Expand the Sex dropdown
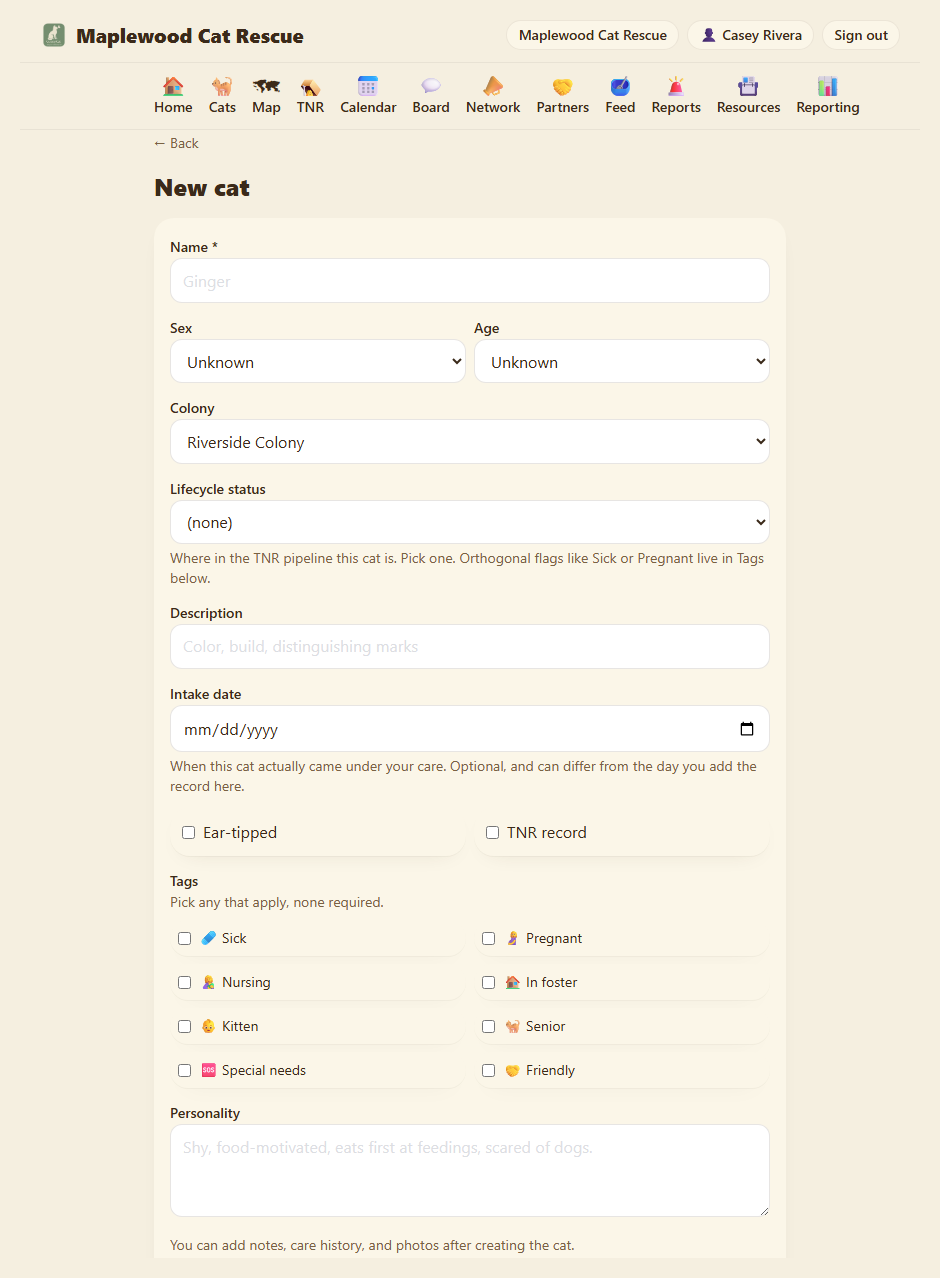Screen dimensions: 940x1278 [318, 361]
